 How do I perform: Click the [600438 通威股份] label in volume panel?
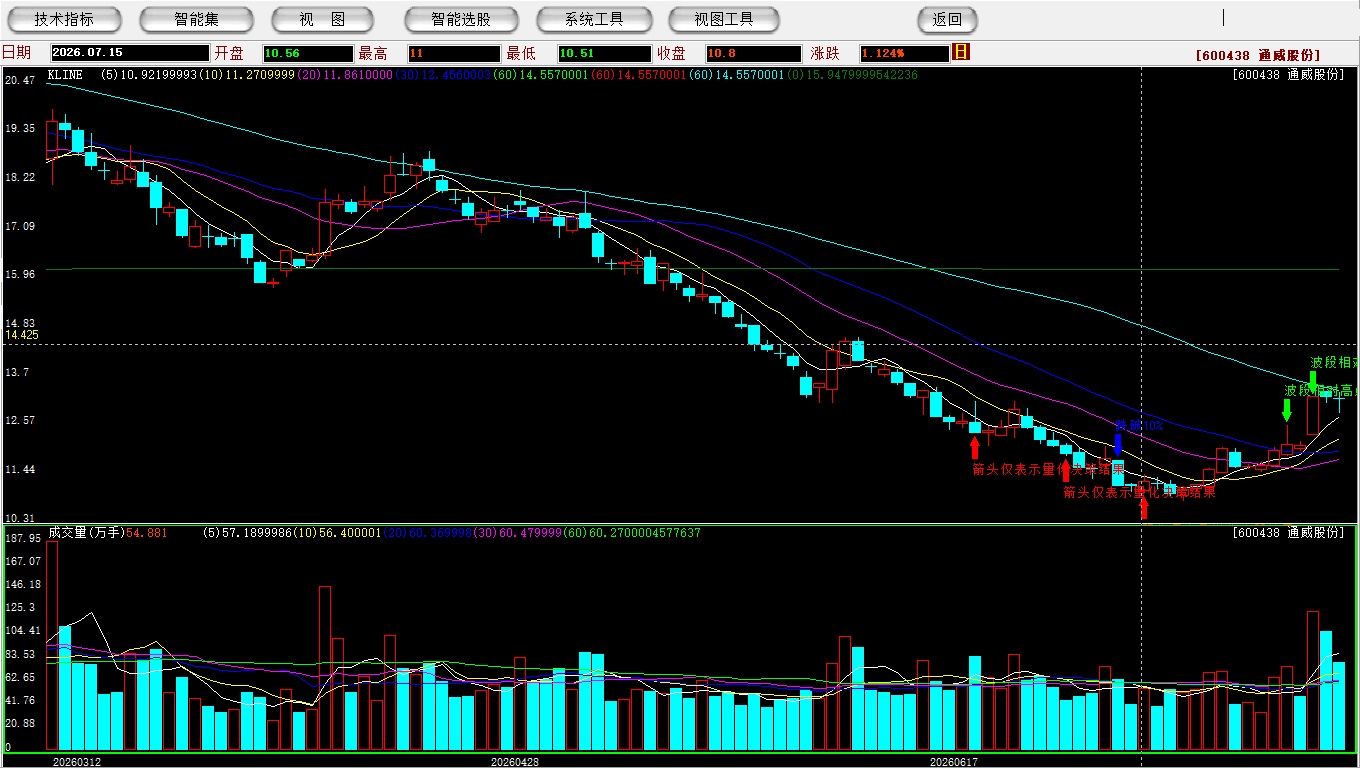click(x=1288, y=533)
